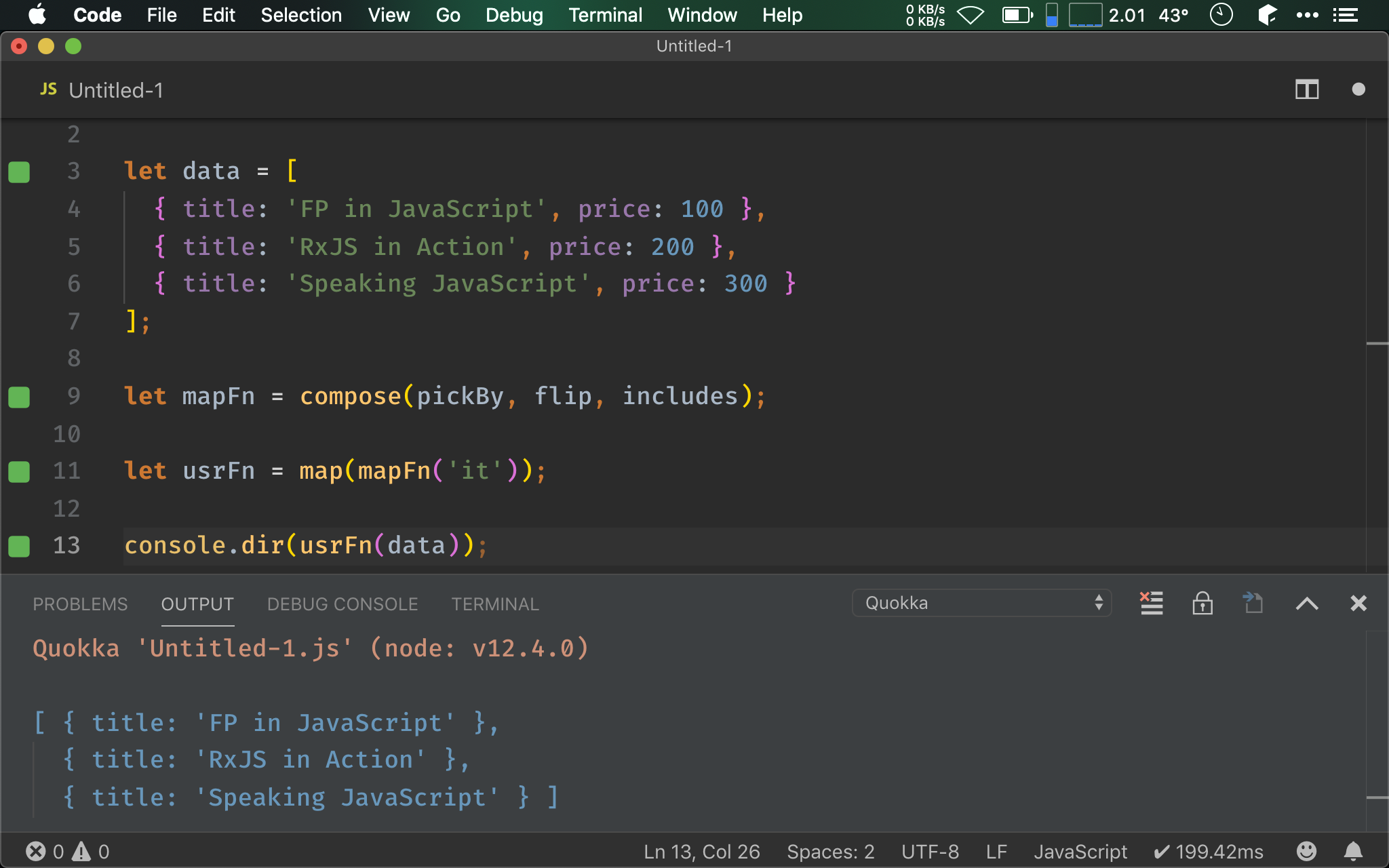
Task: Open the View menu
Action: (x=389, y=15)
